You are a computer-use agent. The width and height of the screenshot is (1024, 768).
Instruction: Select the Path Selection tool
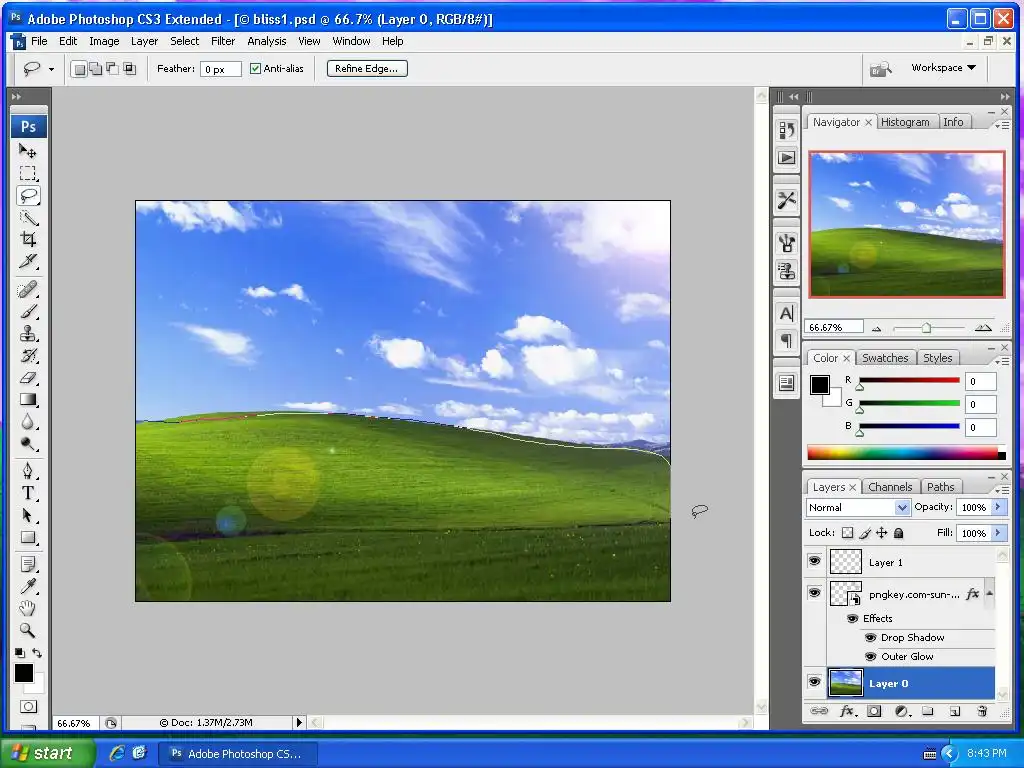tap(27, 515)
